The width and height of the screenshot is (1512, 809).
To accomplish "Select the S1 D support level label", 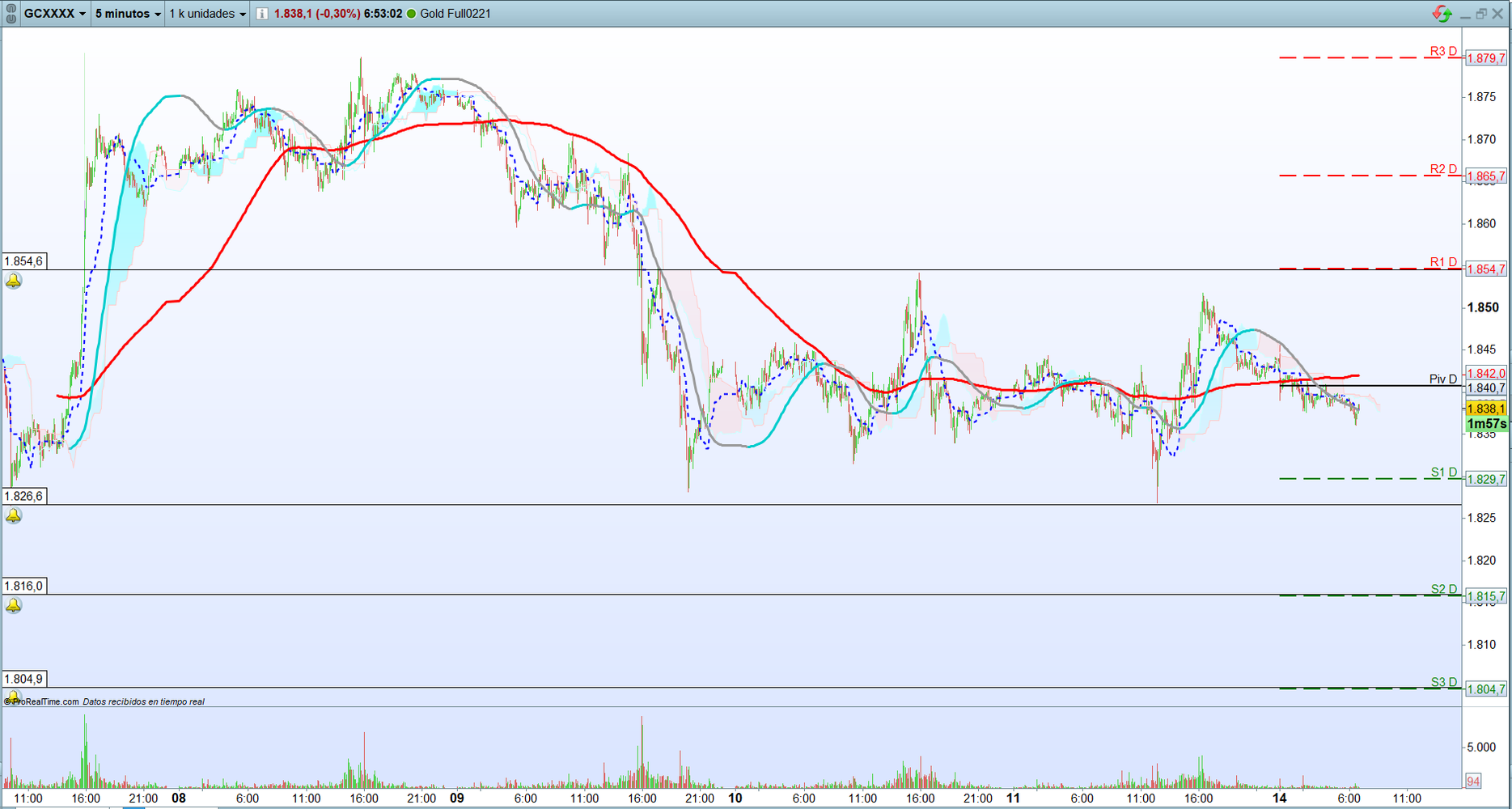I will point(1443,472).
